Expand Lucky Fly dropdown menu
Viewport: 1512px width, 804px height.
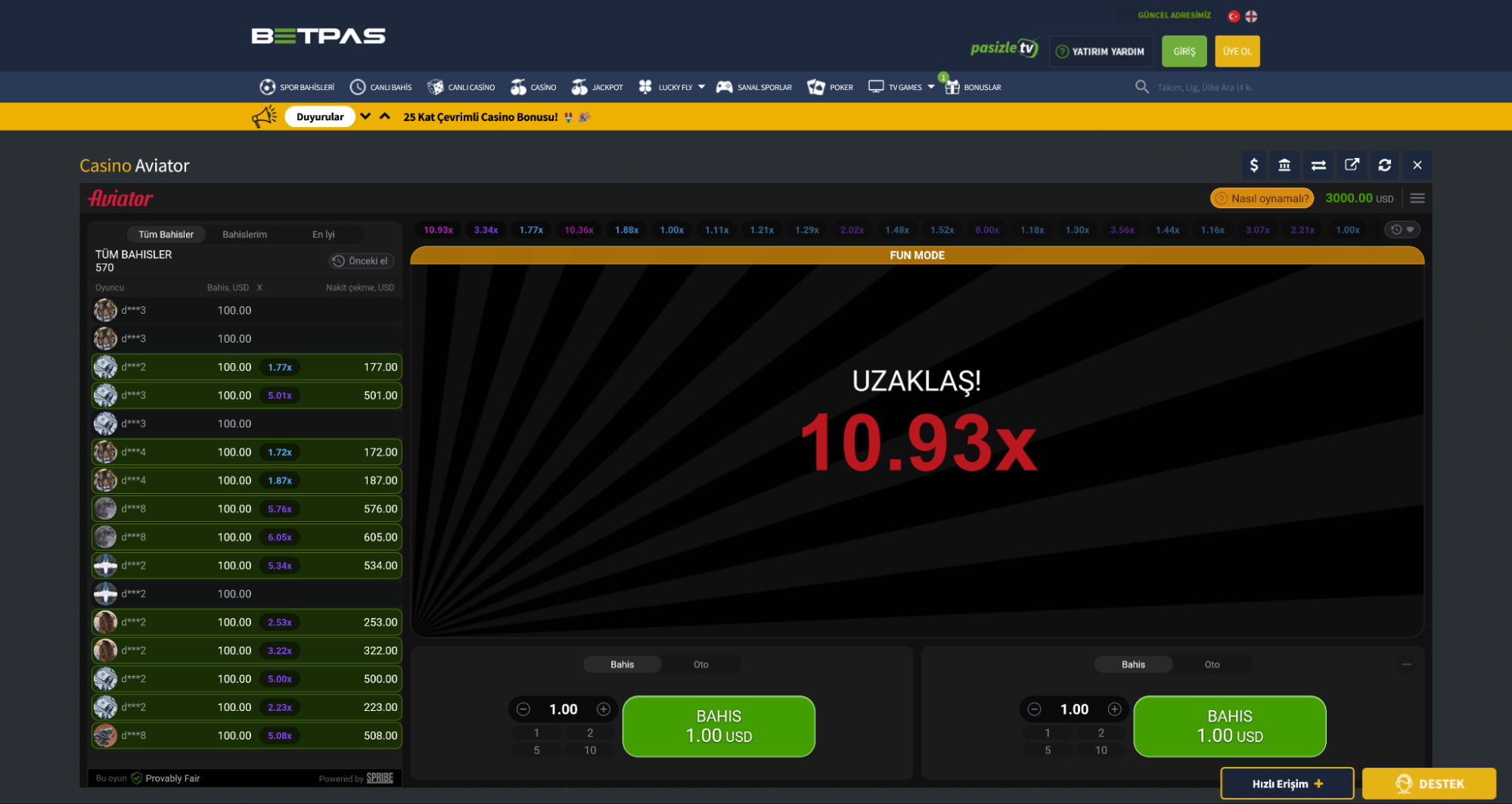coord(702,87)
